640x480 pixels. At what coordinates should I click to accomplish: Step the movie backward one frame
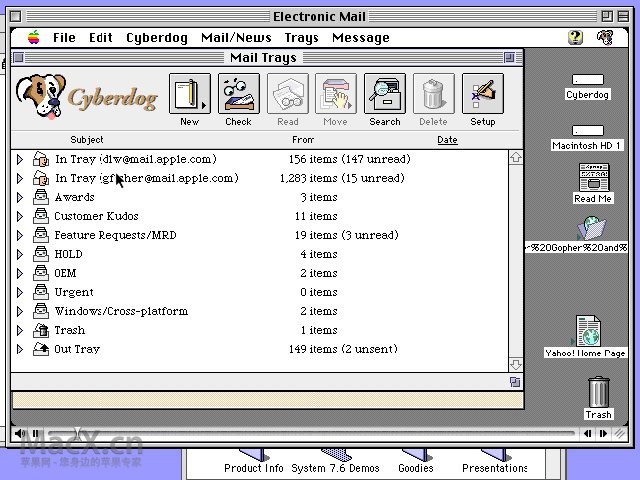coord(587,433)
